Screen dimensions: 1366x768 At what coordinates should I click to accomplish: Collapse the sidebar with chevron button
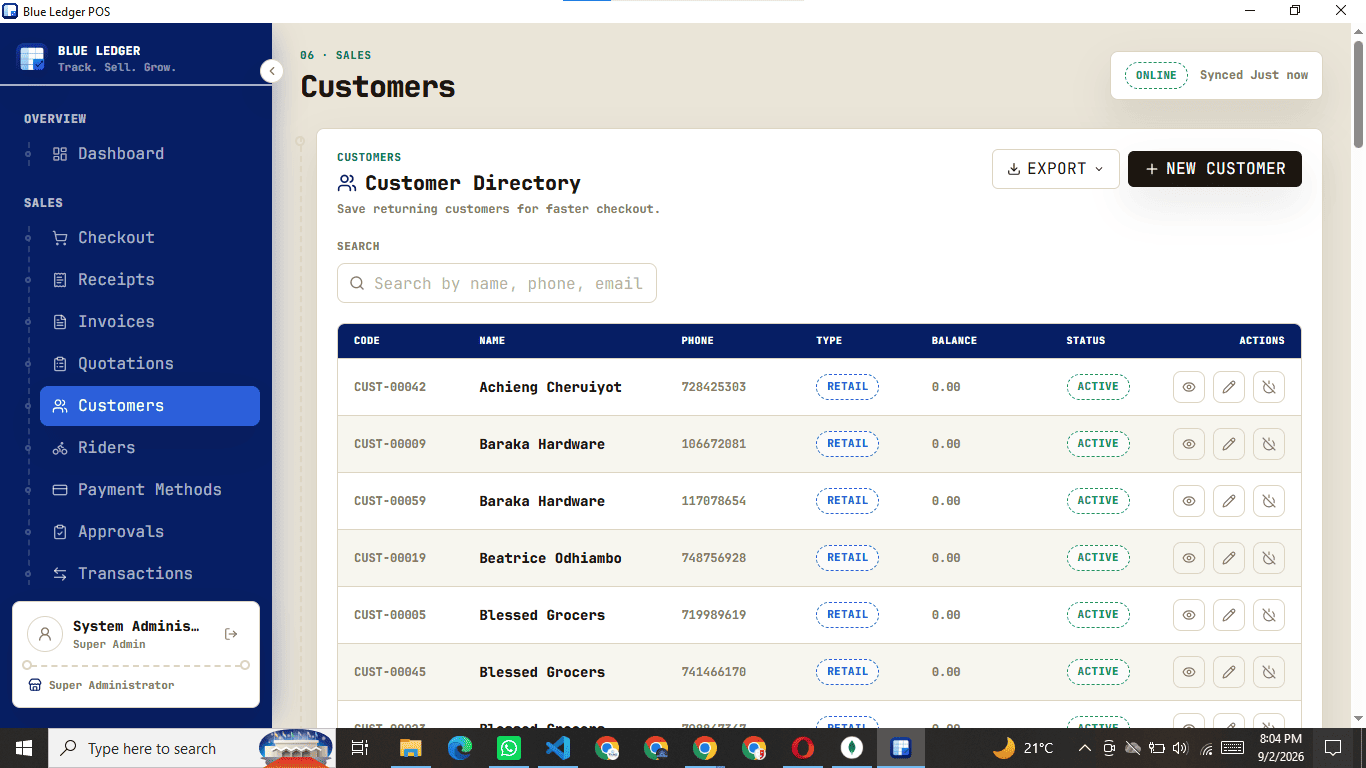pyautogui.click(x=272, y=71)
